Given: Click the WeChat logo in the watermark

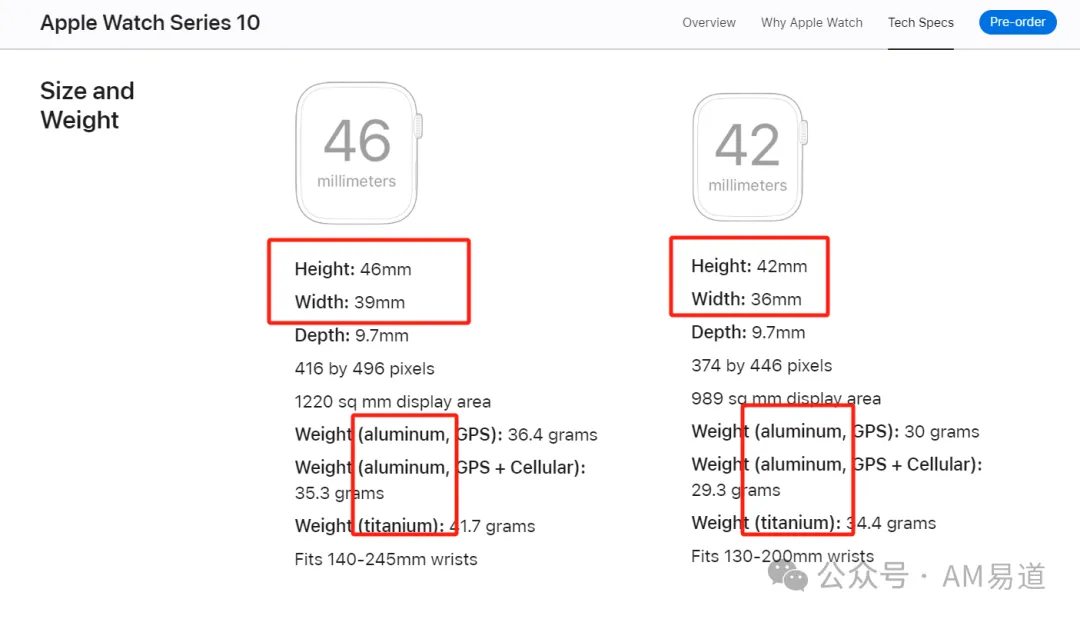Looking at the screenshot, I should click(788, 576).
